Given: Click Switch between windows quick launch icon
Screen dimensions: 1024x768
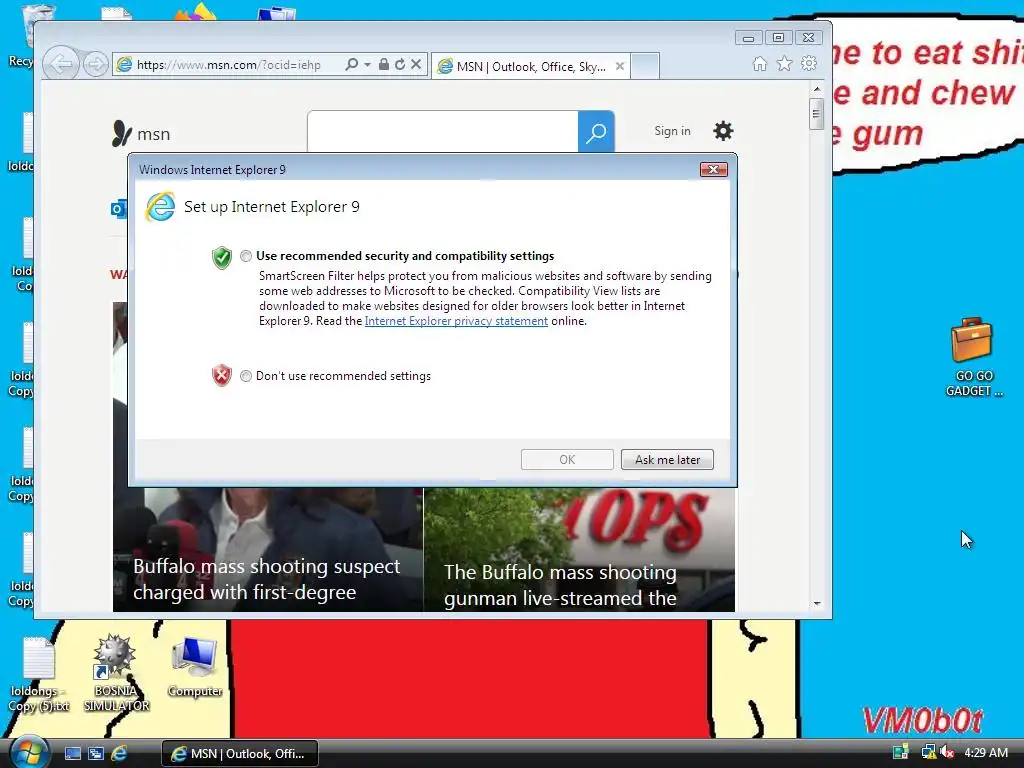Looking at the screenshot, I should point(96,754).
